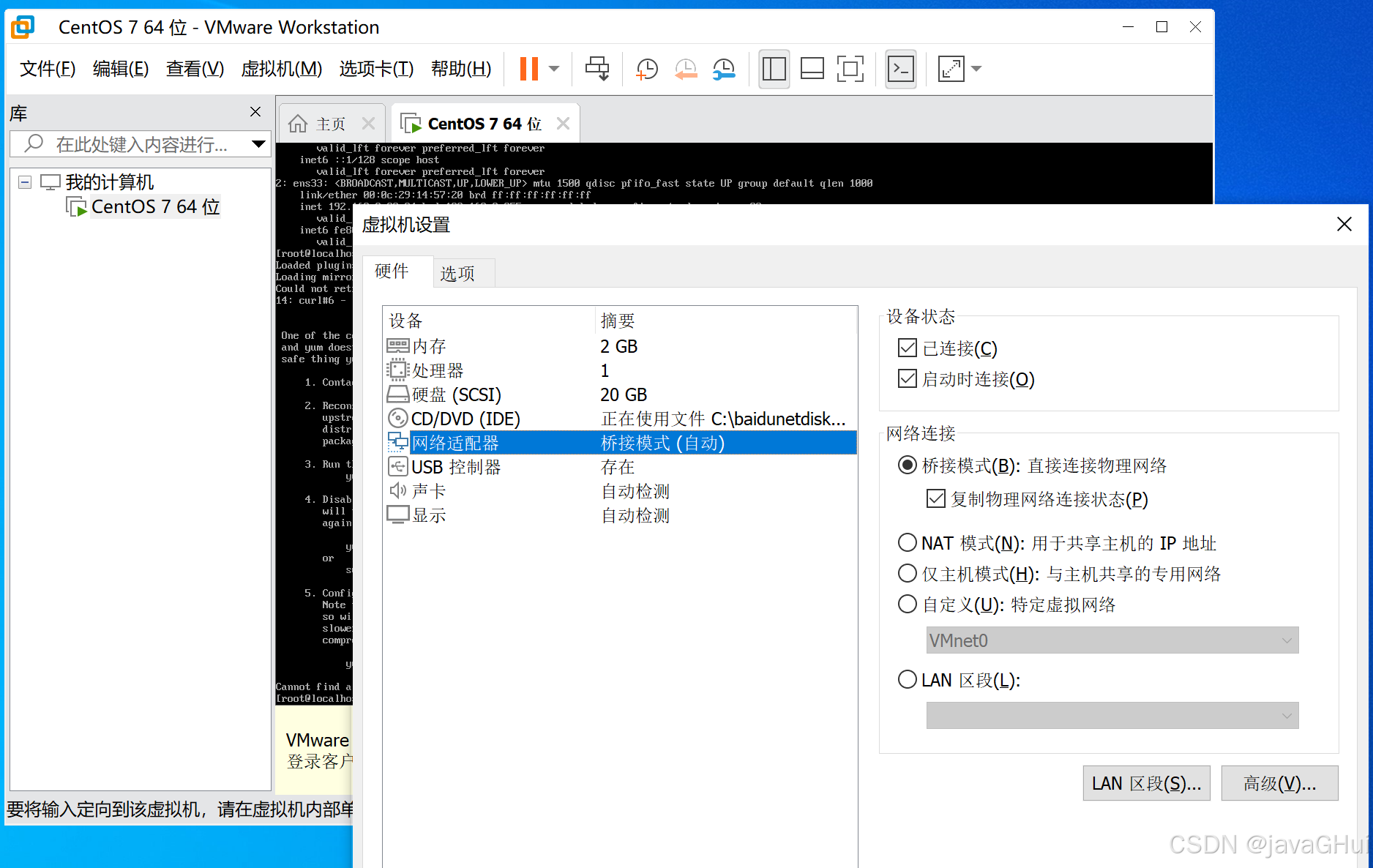Open the 查看(V) menu

click(x=195, y=69)
